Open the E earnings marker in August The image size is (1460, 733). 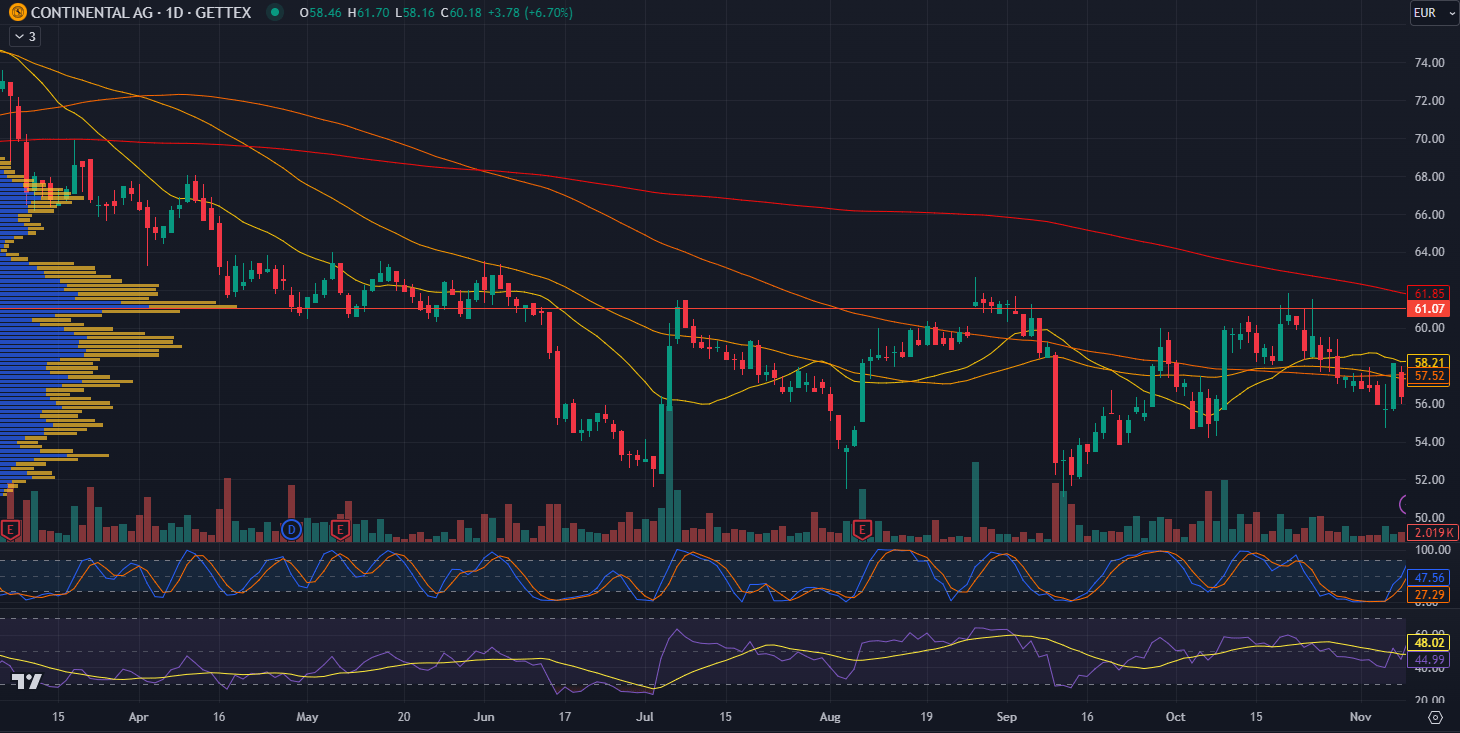point(862,529)
